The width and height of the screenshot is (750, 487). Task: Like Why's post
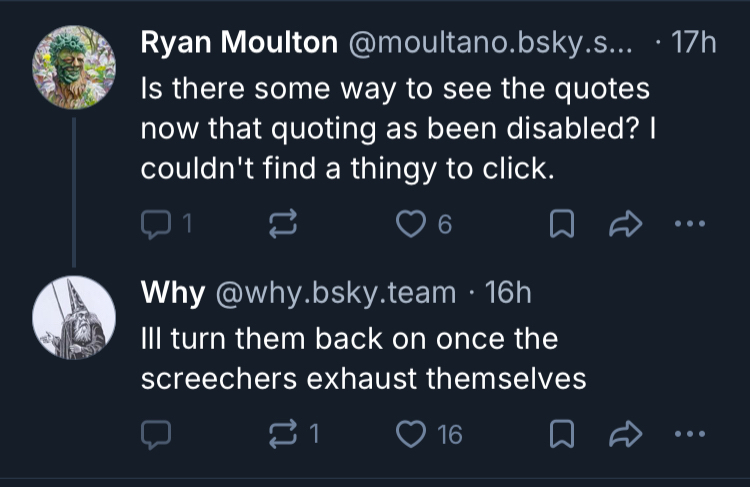pos(410,434)
